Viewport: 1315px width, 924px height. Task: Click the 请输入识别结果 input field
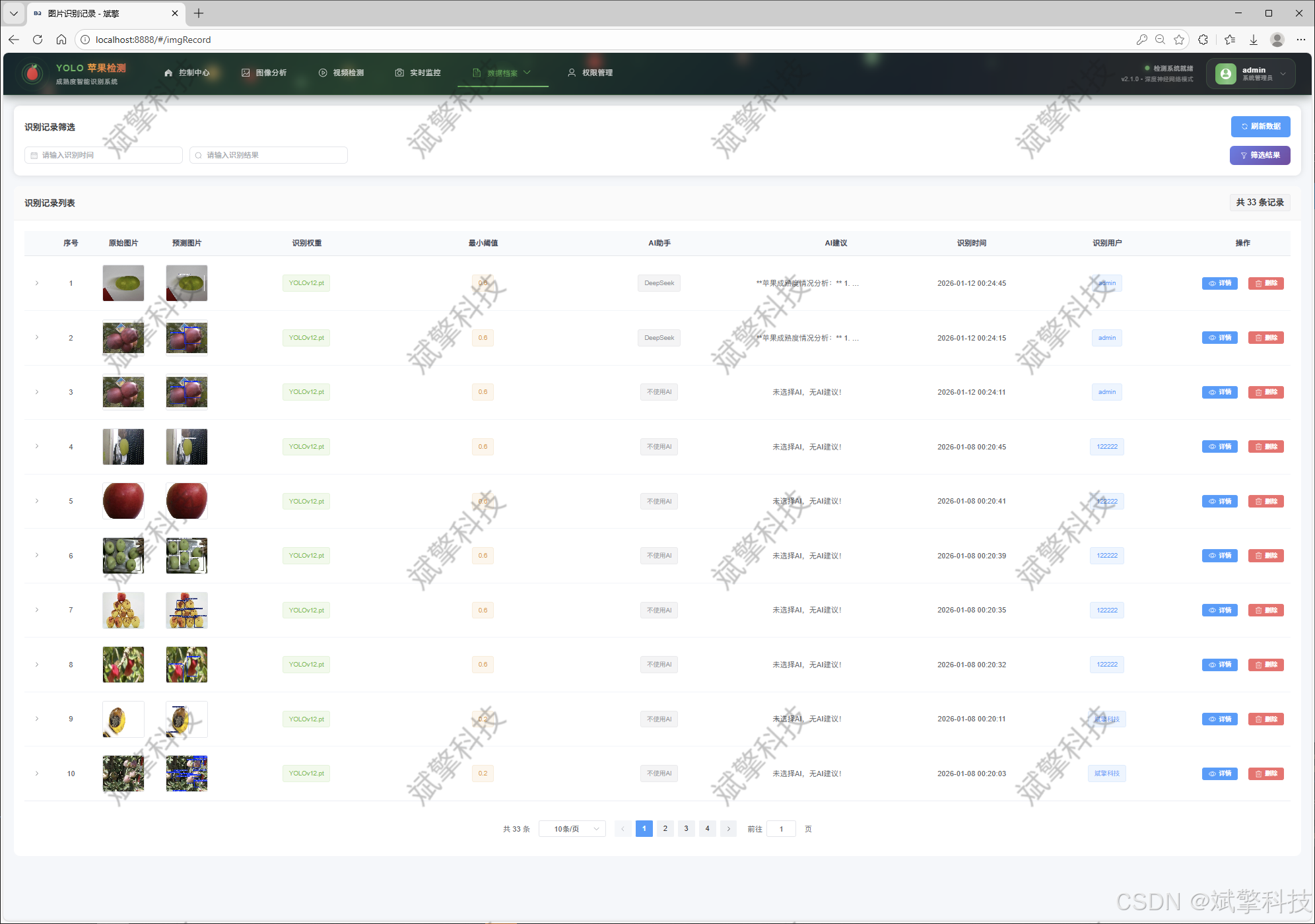(x=269, y=155)
